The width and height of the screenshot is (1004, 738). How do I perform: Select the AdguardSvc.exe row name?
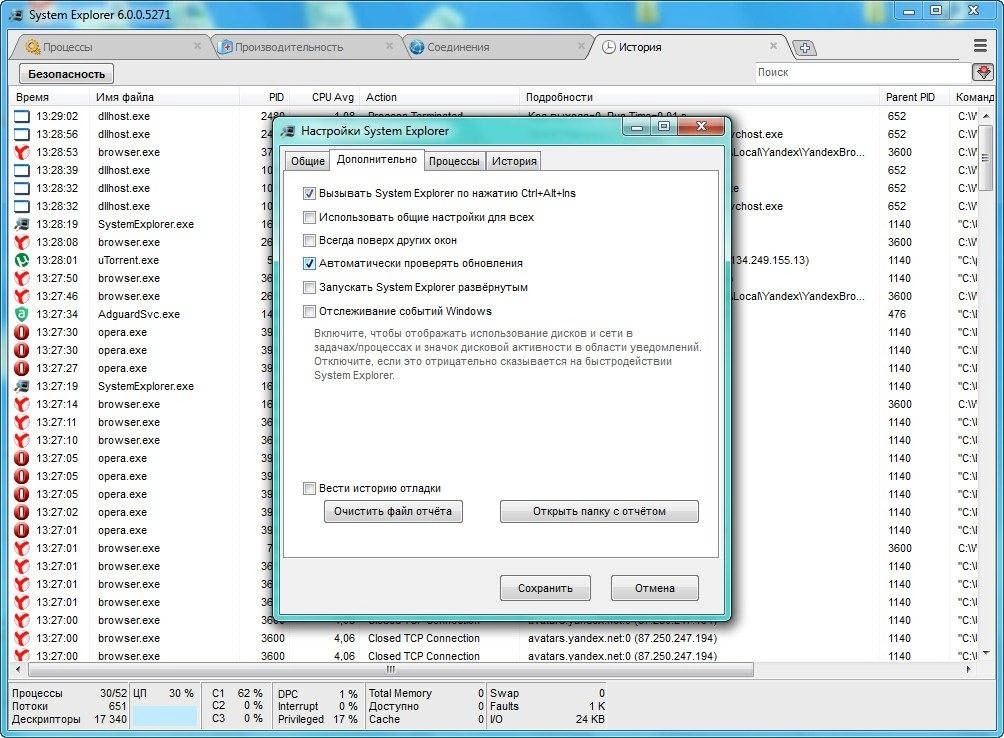pos(139,314)
